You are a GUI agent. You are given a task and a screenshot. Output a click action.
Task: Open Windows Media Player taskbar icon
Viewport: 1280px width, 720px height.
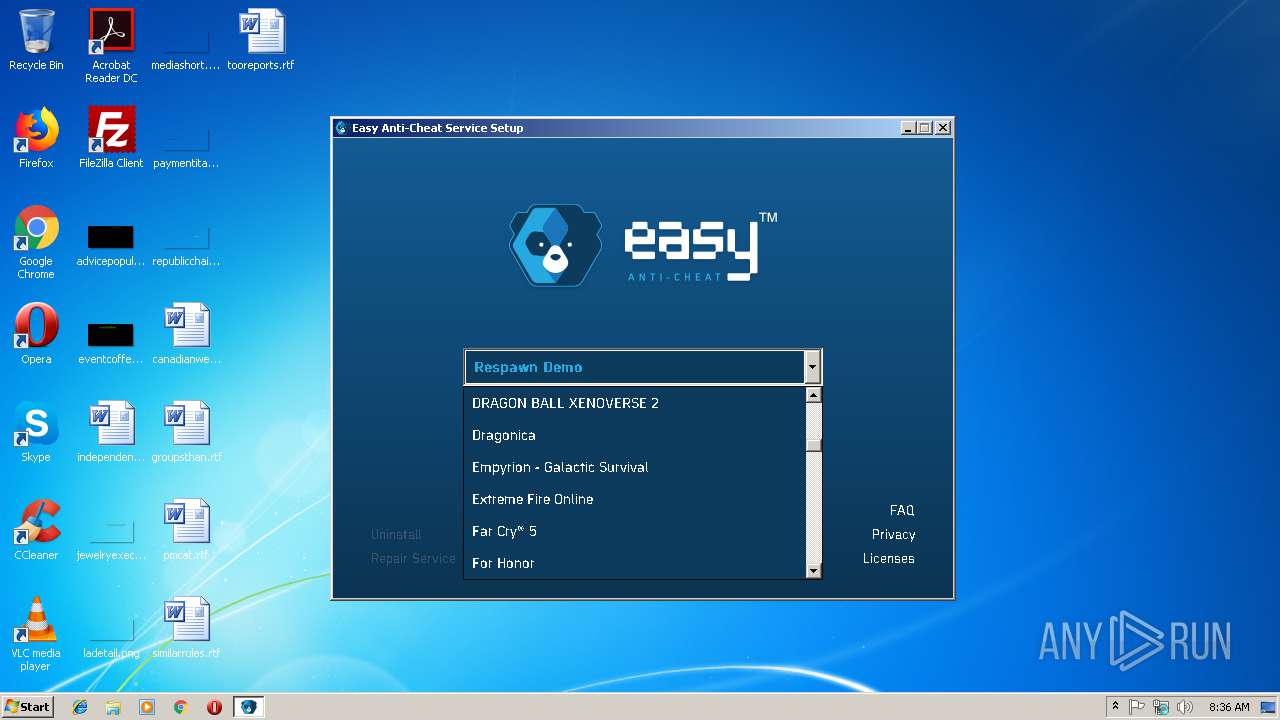(x=147, y=707)
